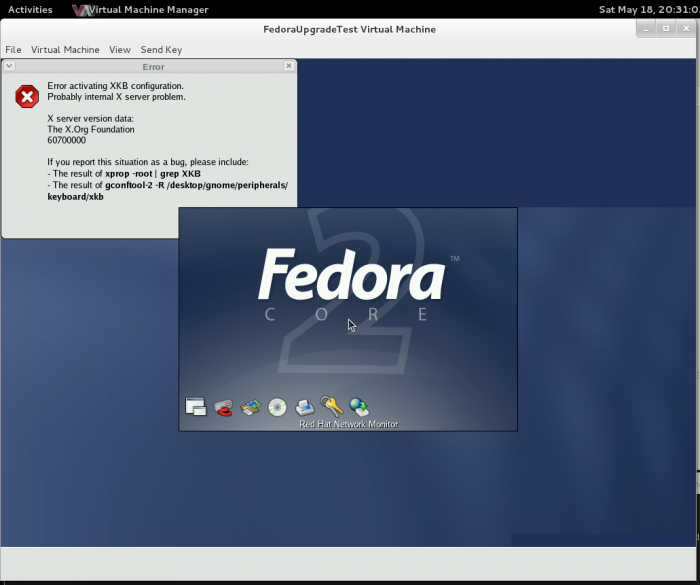Expand the Error dialog window menu arrow
This screenshot has width=700, height=585.
[x=9, y=66]
